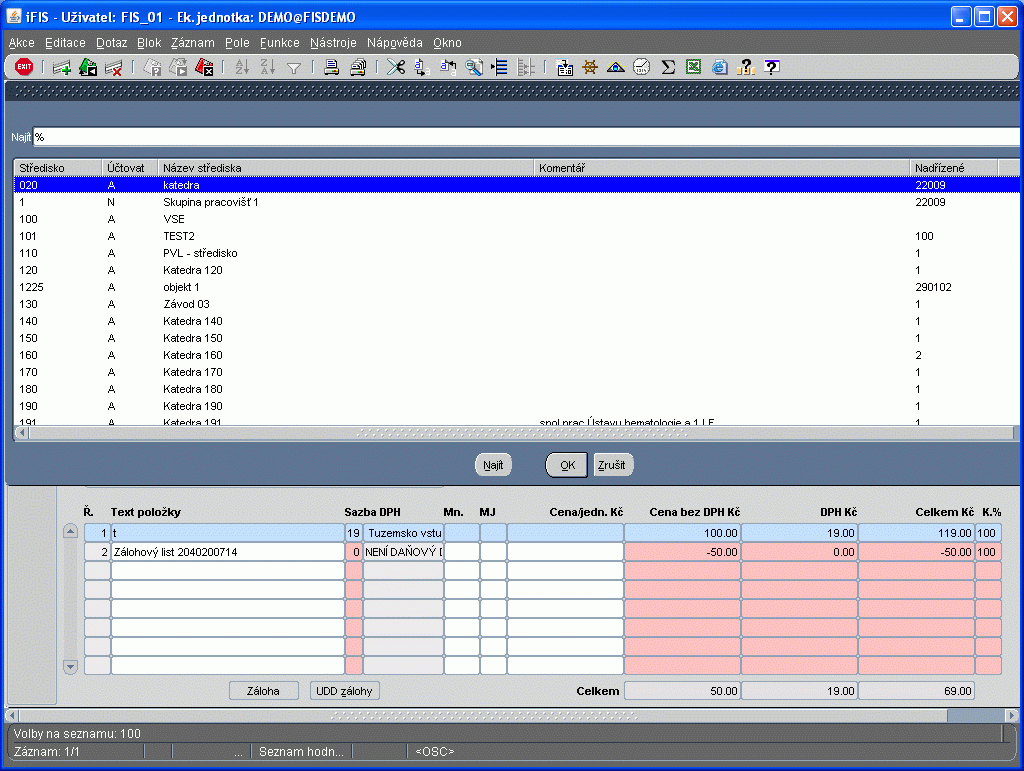
Task: Click the UDD zálohy button
Action: 345,690
